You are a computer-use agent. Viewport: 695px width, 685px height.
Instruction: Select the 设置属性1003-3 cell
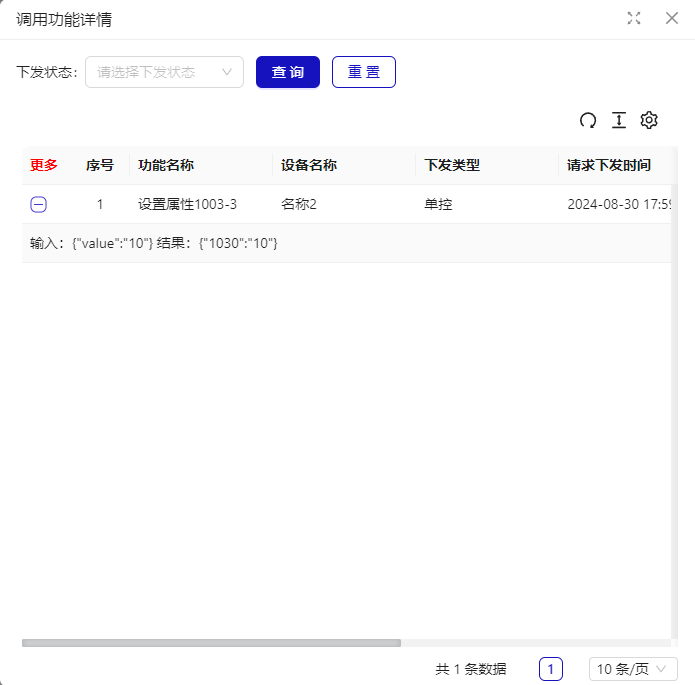click(x=188, y=204)
